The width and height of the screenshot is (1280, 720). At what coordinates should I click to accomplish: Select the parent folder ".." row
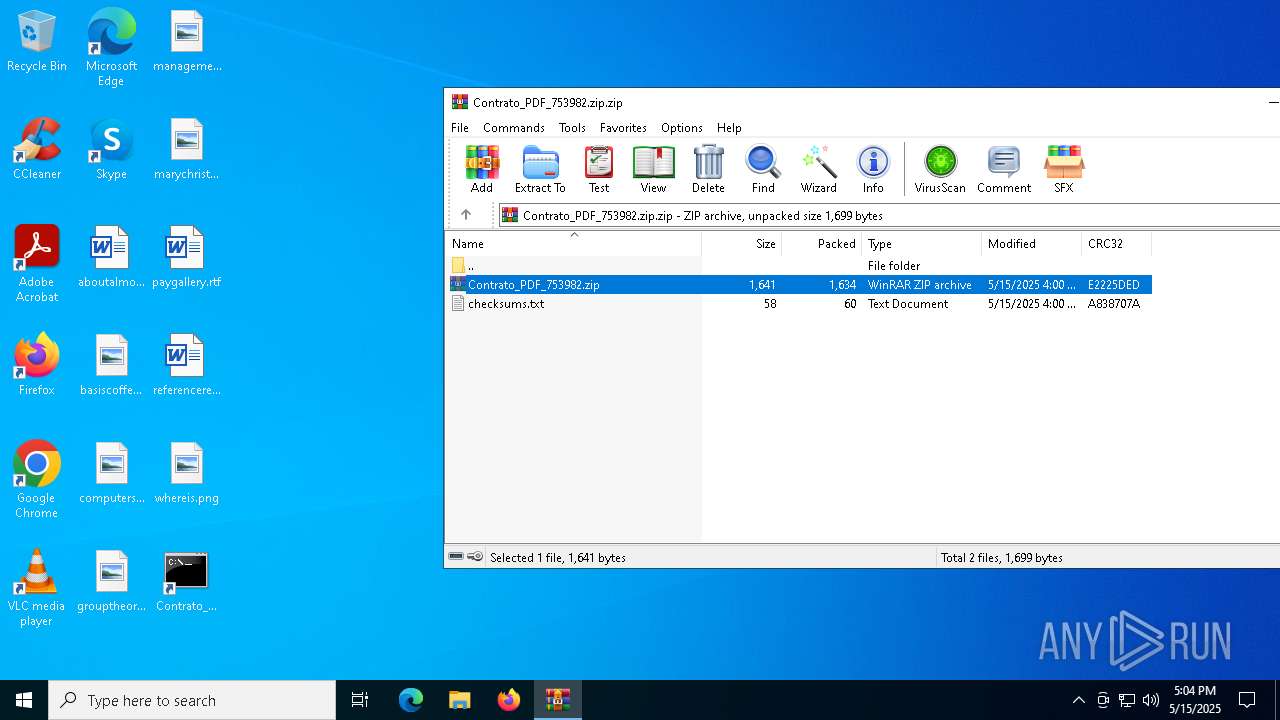(799, 266)
